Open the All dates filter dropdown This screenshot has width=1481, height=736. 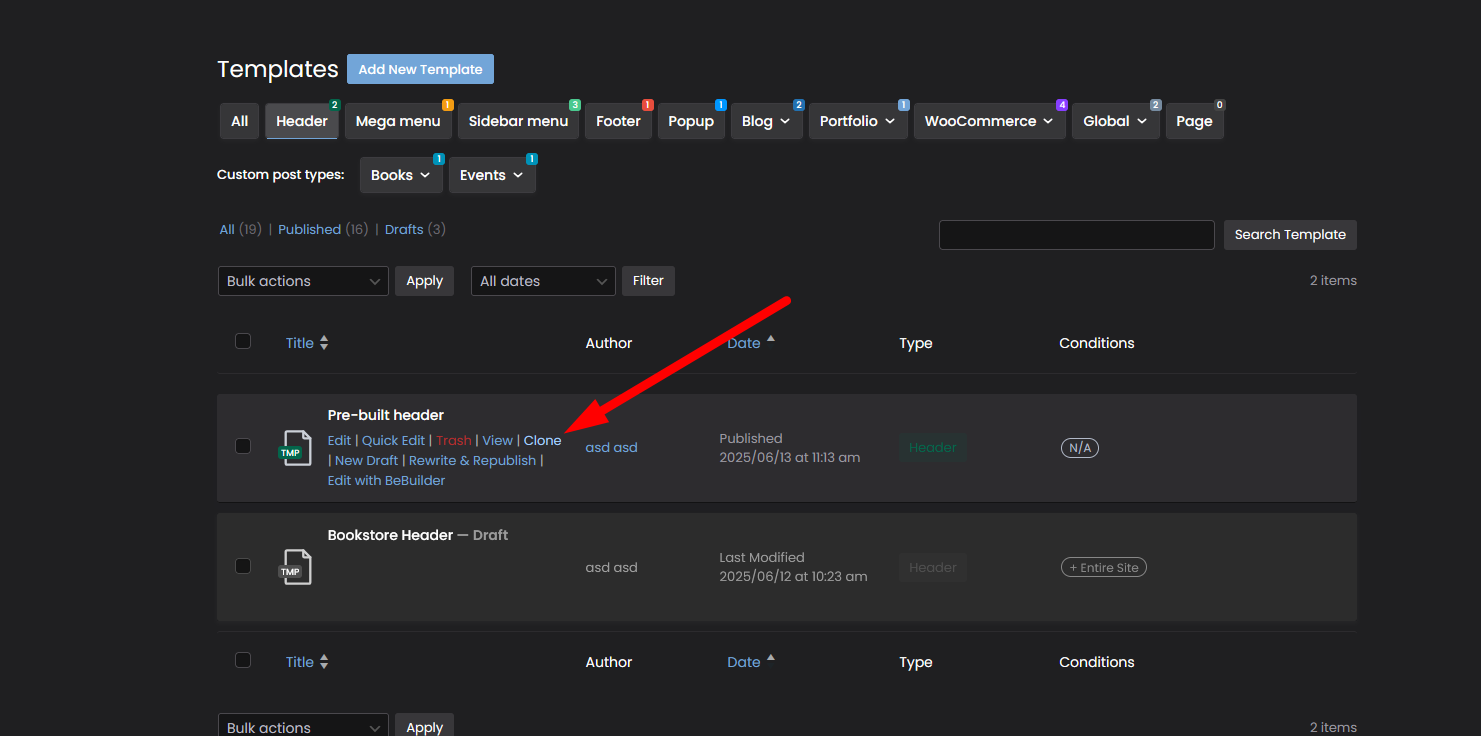(x=543, y=281)
